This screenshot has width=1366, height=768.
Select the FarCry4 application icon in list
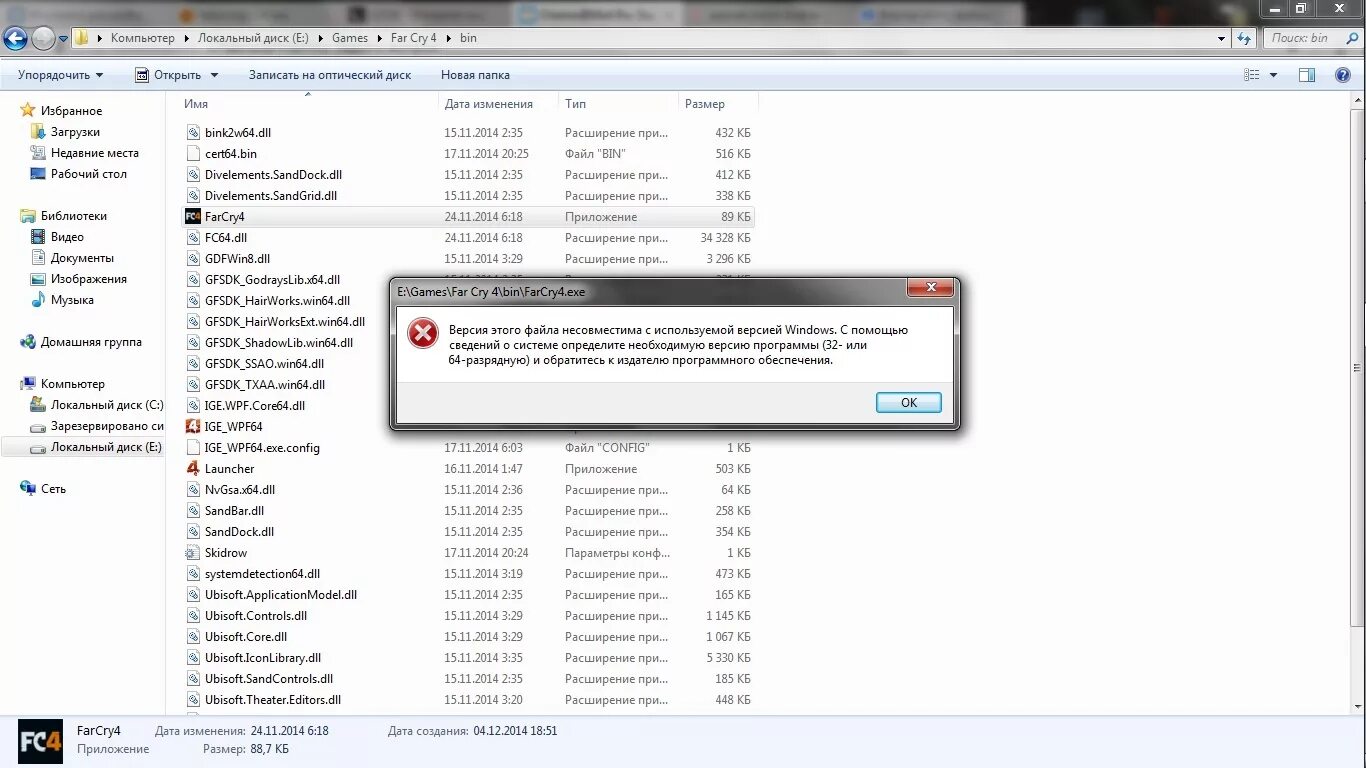(x=193, y=217)
